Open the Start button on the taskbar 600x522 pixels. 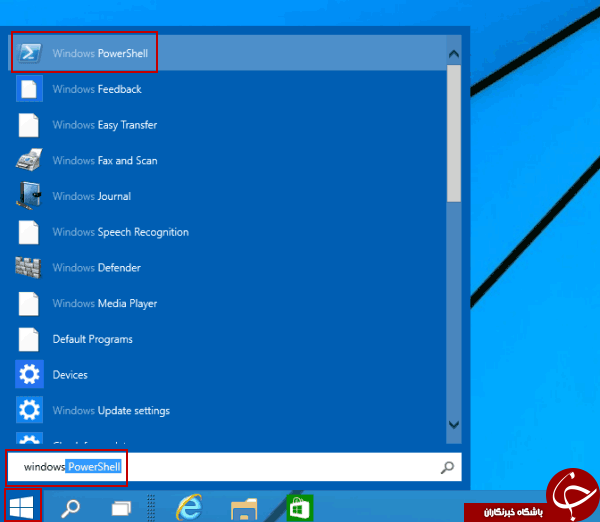22,507
